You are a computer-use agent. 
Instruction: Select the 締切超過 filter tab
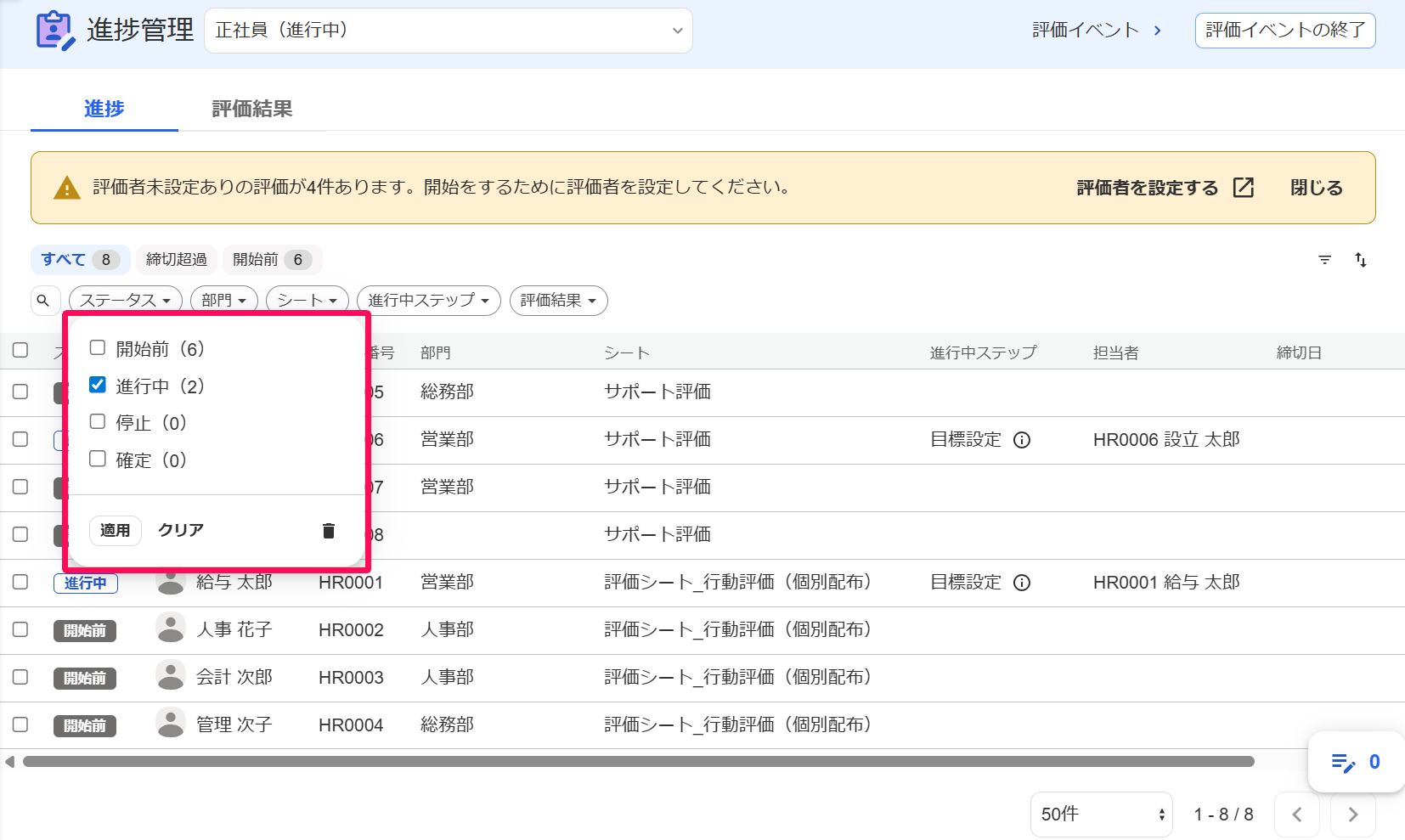click(177, 260)
